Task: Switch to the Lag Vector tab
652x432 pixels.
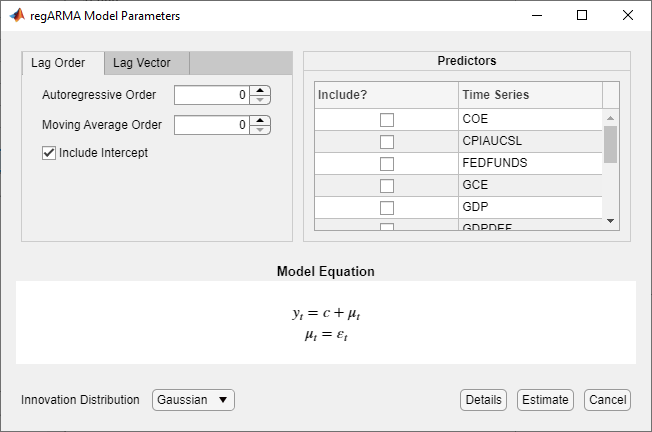Action: [141, 63]
